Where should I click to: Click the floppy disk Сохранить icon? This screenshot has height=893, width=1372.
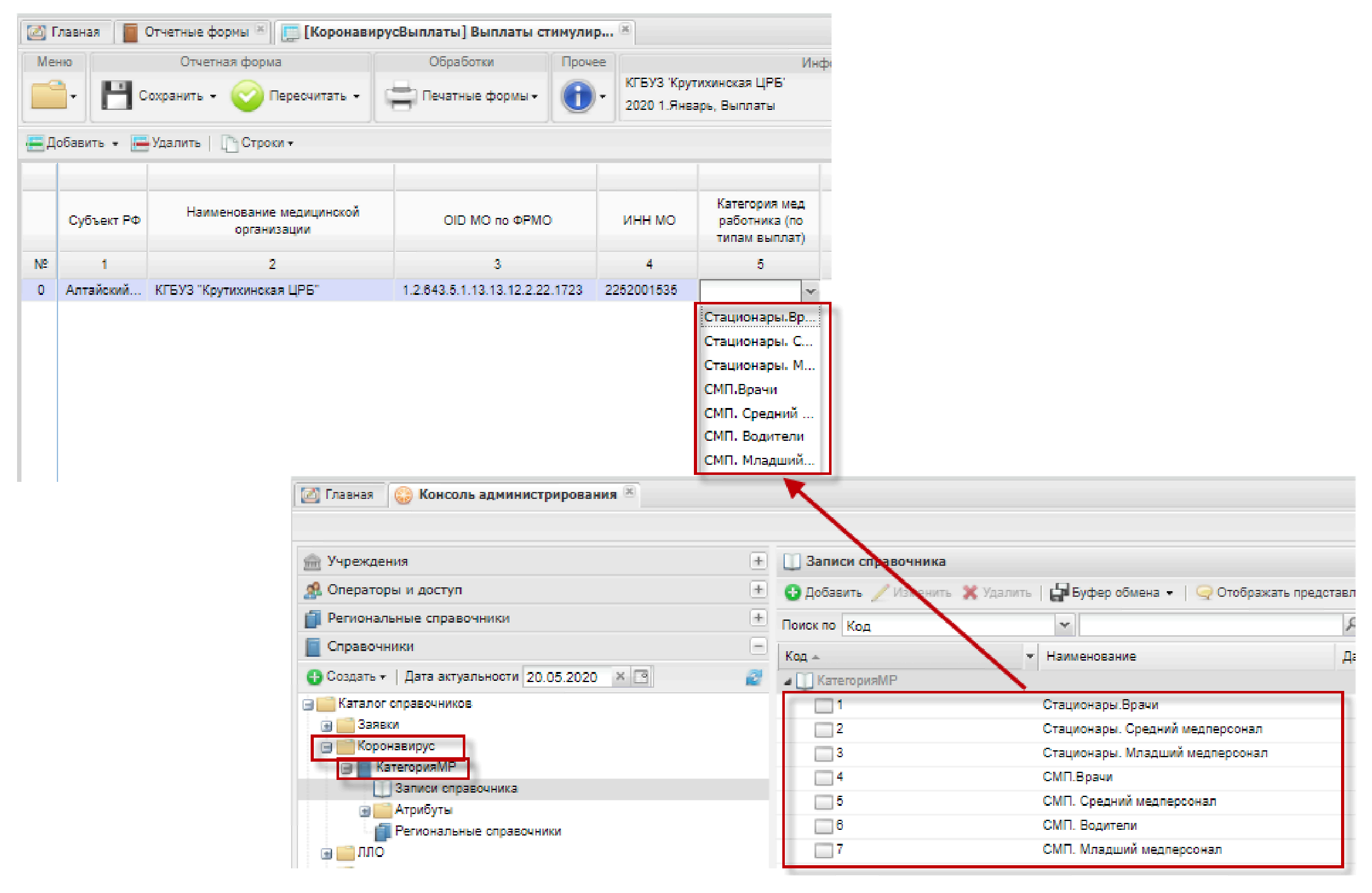tap(117, 95)
